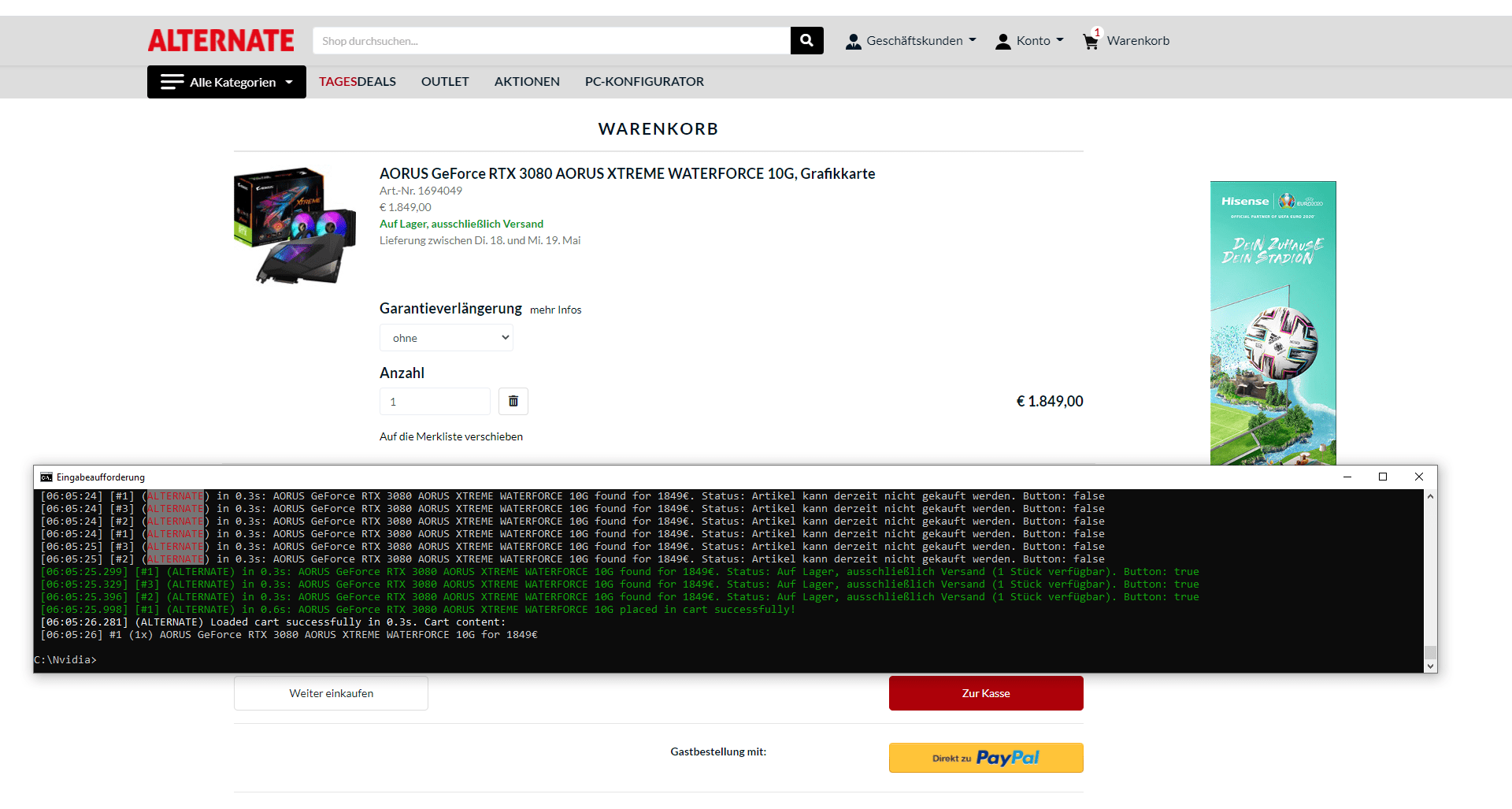
Task: Click the Zur Kasse button
Action: click(x=986, y=693)
